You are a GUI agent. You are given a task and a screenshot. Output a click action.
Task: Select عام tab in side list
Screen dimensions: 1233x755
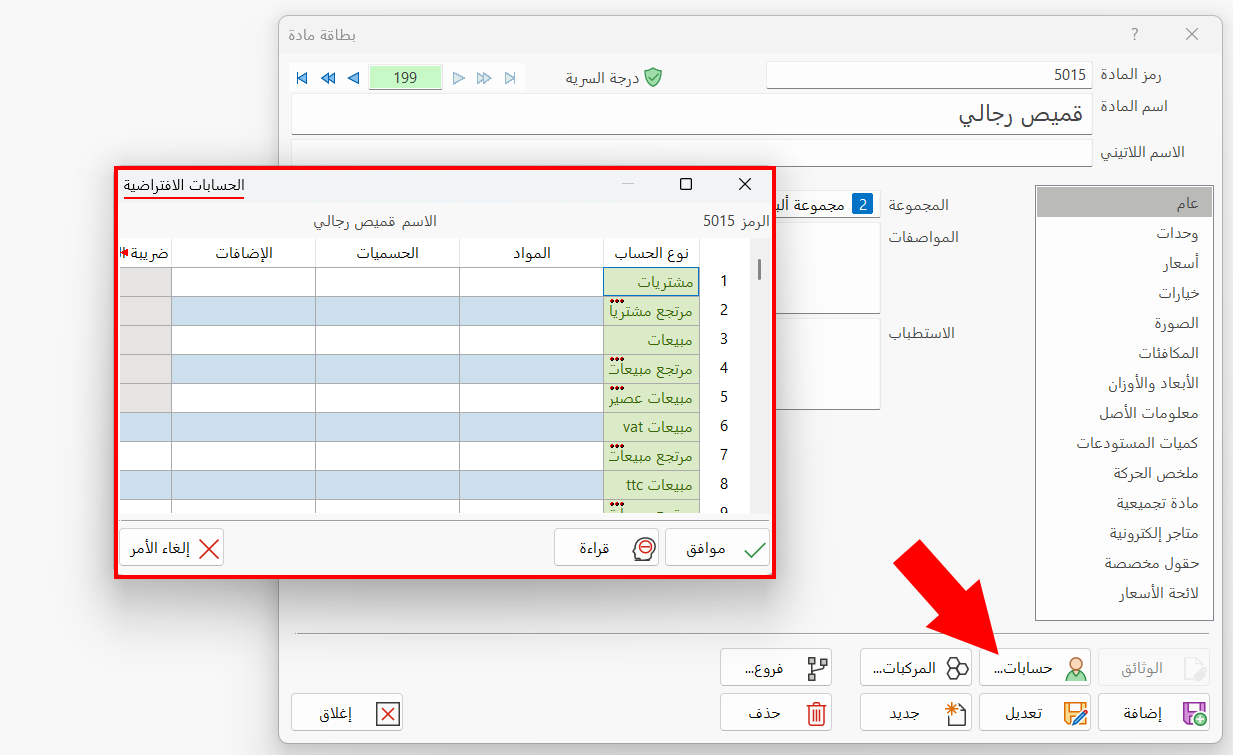1124,203
